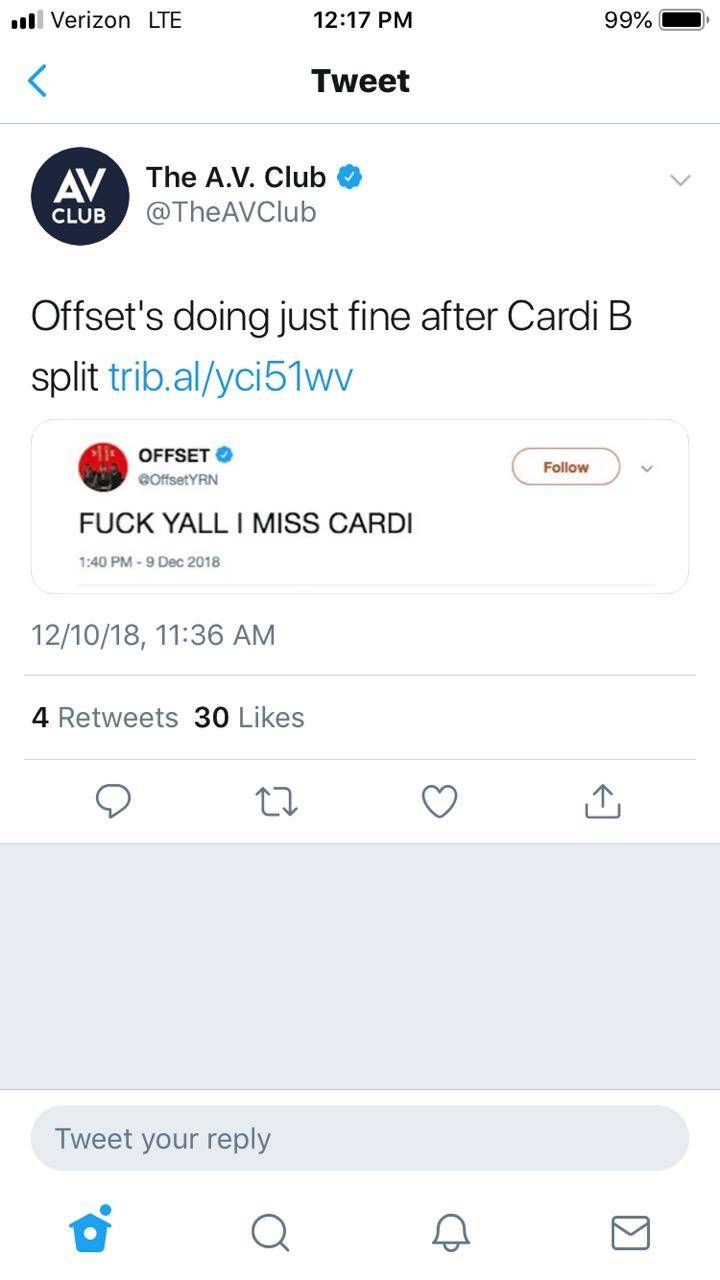Screen dimensions: 720x1280
Task: Open the Messages envelope tab
Action: click(630, 1232)
